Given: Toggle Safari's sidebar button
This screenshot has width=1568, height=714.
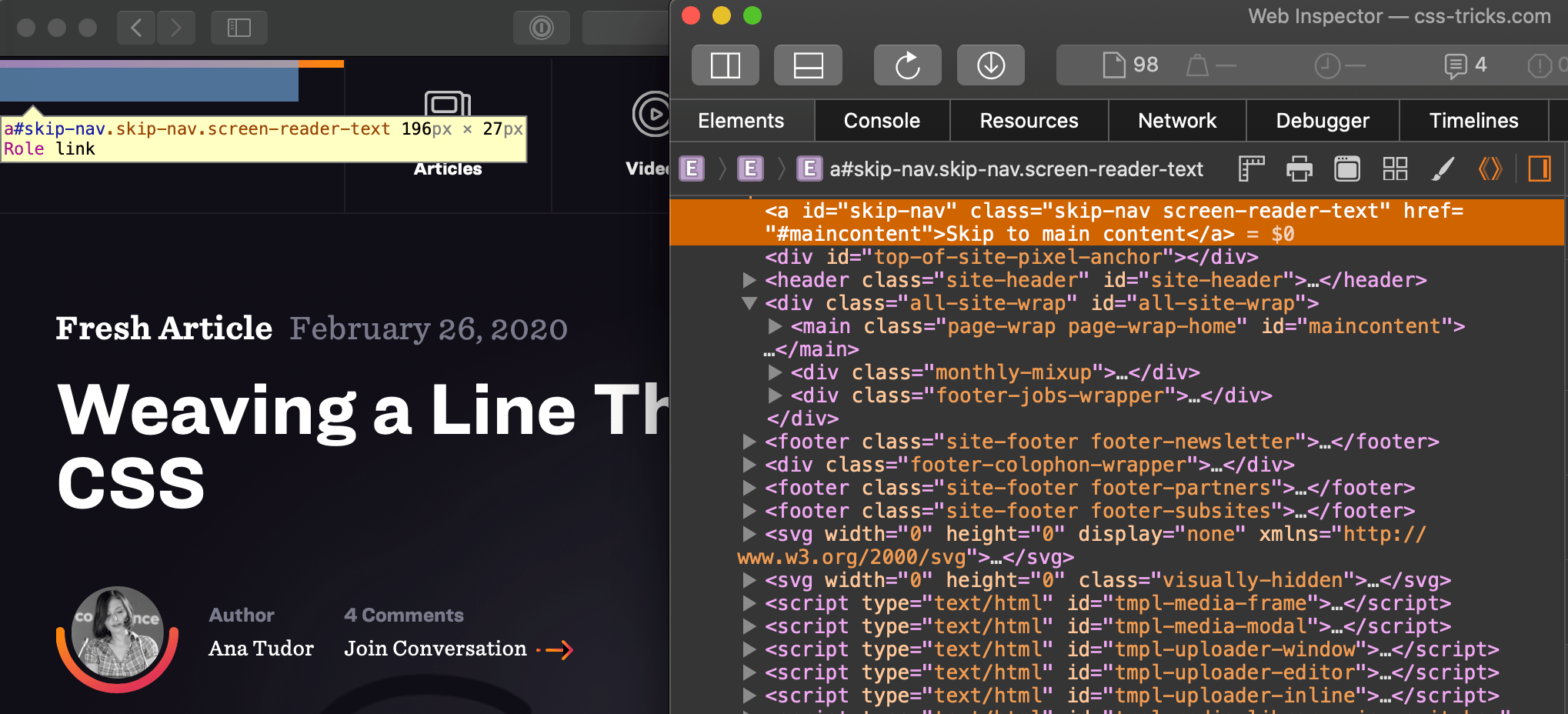Looking at the screenshot, I should click(239, 28).
